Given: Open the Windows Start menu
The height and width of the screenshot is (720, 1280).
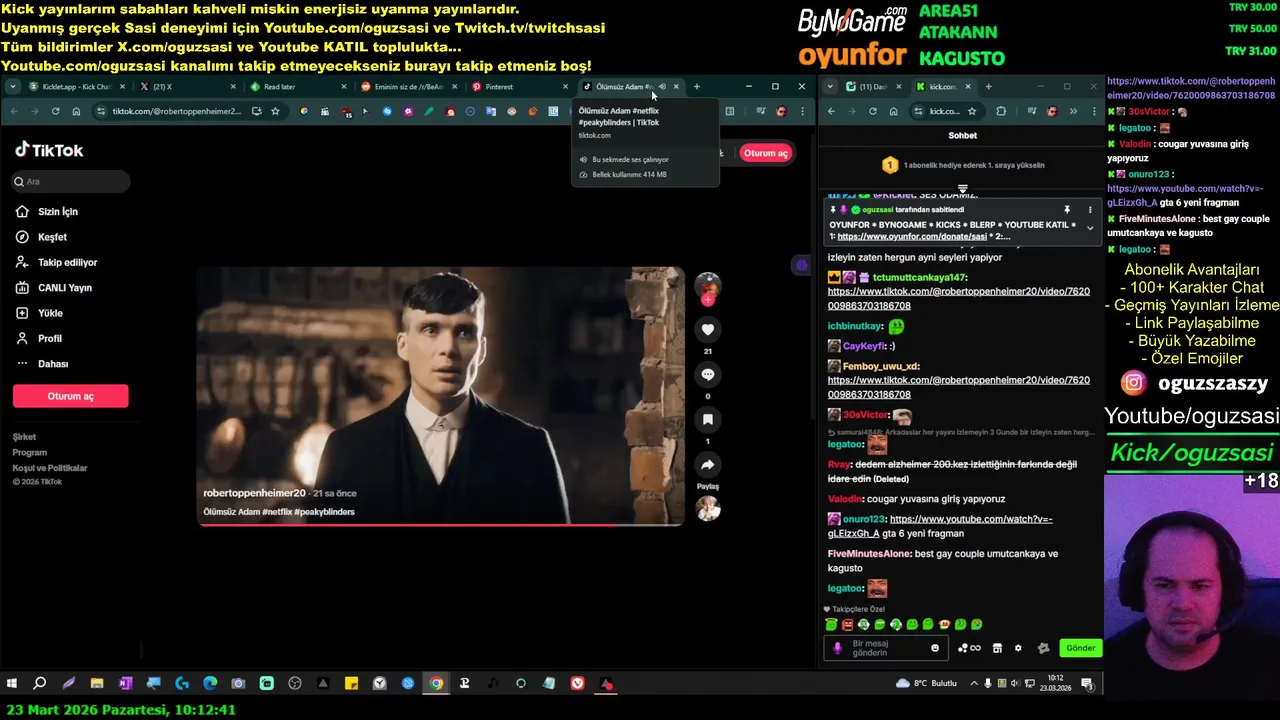Looking at the screenshot, I should point(12,684).
